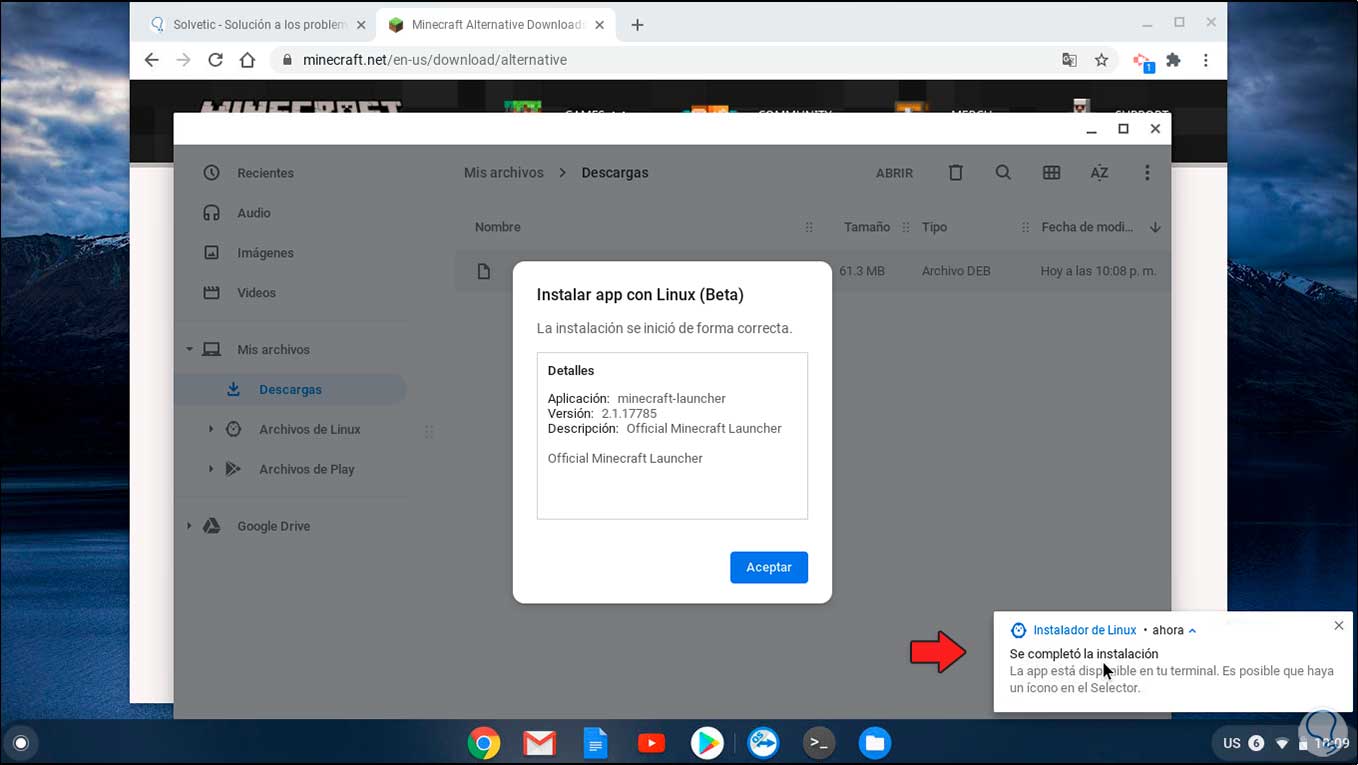Open the Files app from the shelf
The image size is (1358, 765).
(x=875, y=743)
